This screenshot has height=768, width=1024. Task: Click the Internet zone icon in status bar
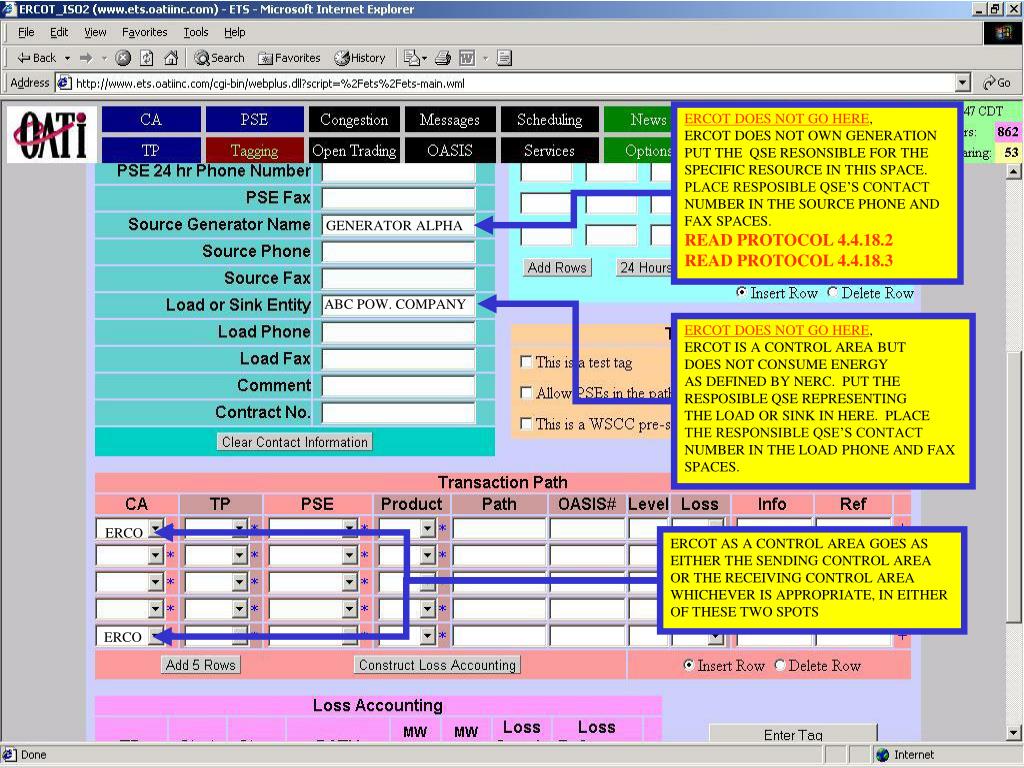coord(883,755)
